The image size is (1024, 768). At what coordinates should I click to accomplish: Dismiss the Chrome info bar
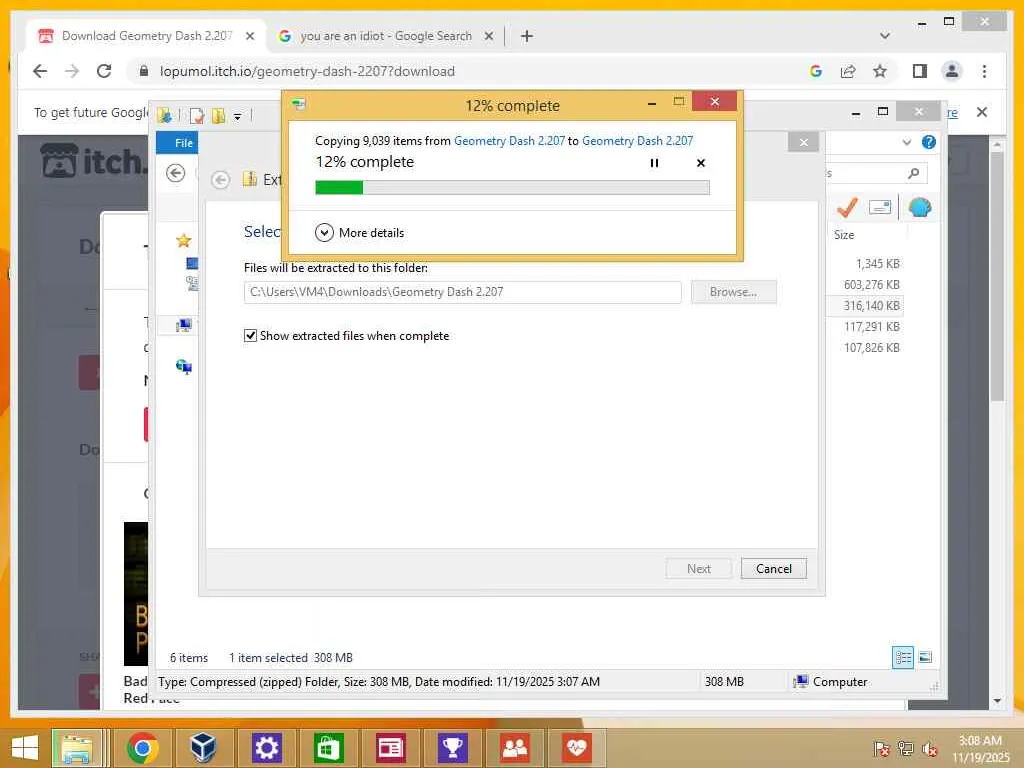tap(982, 112)
